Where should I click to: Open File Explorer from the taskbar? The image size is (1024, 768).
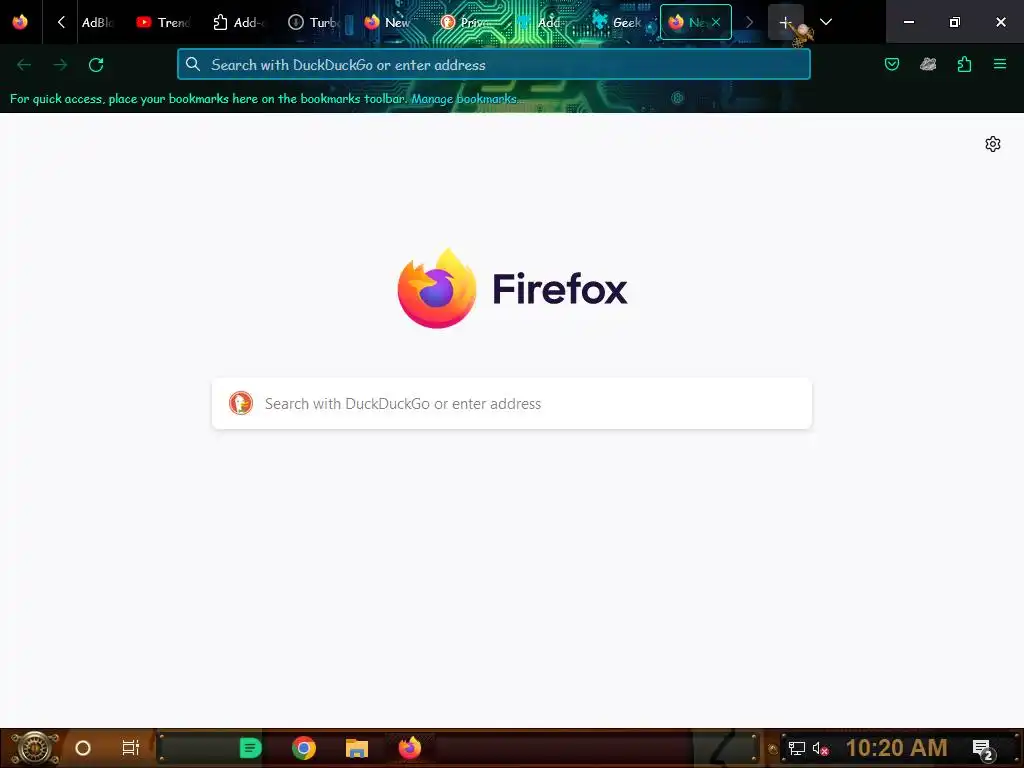[357, 748]
